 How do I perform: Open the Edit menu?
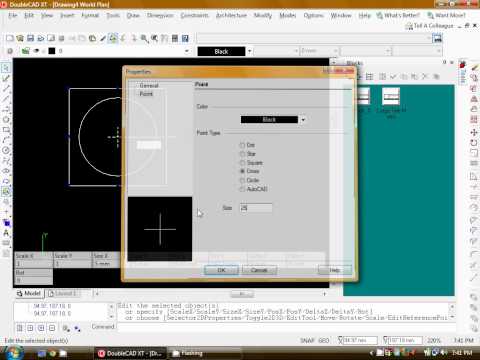(29, 15)
